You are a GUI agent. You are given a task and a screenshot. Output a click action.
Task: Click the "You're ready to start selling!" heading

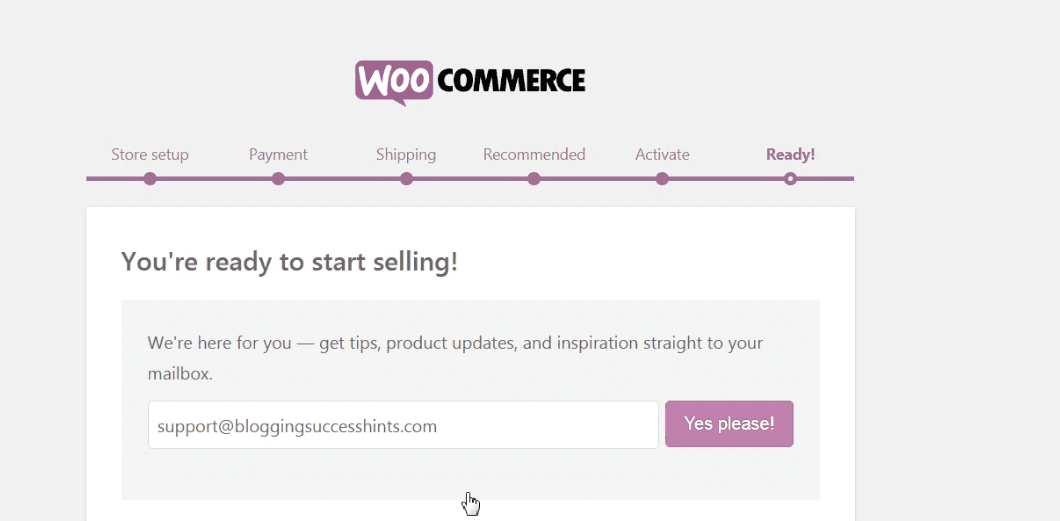click(289, 262)
